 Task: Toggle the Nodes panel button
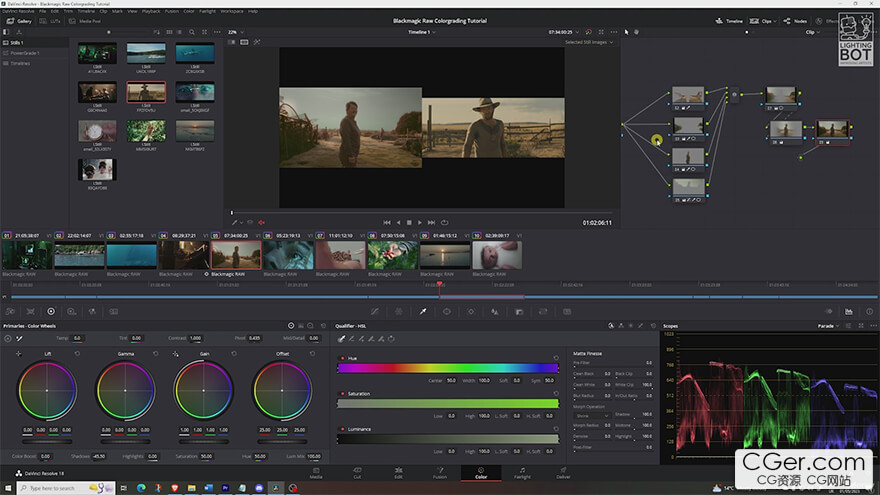click(795, 21)
